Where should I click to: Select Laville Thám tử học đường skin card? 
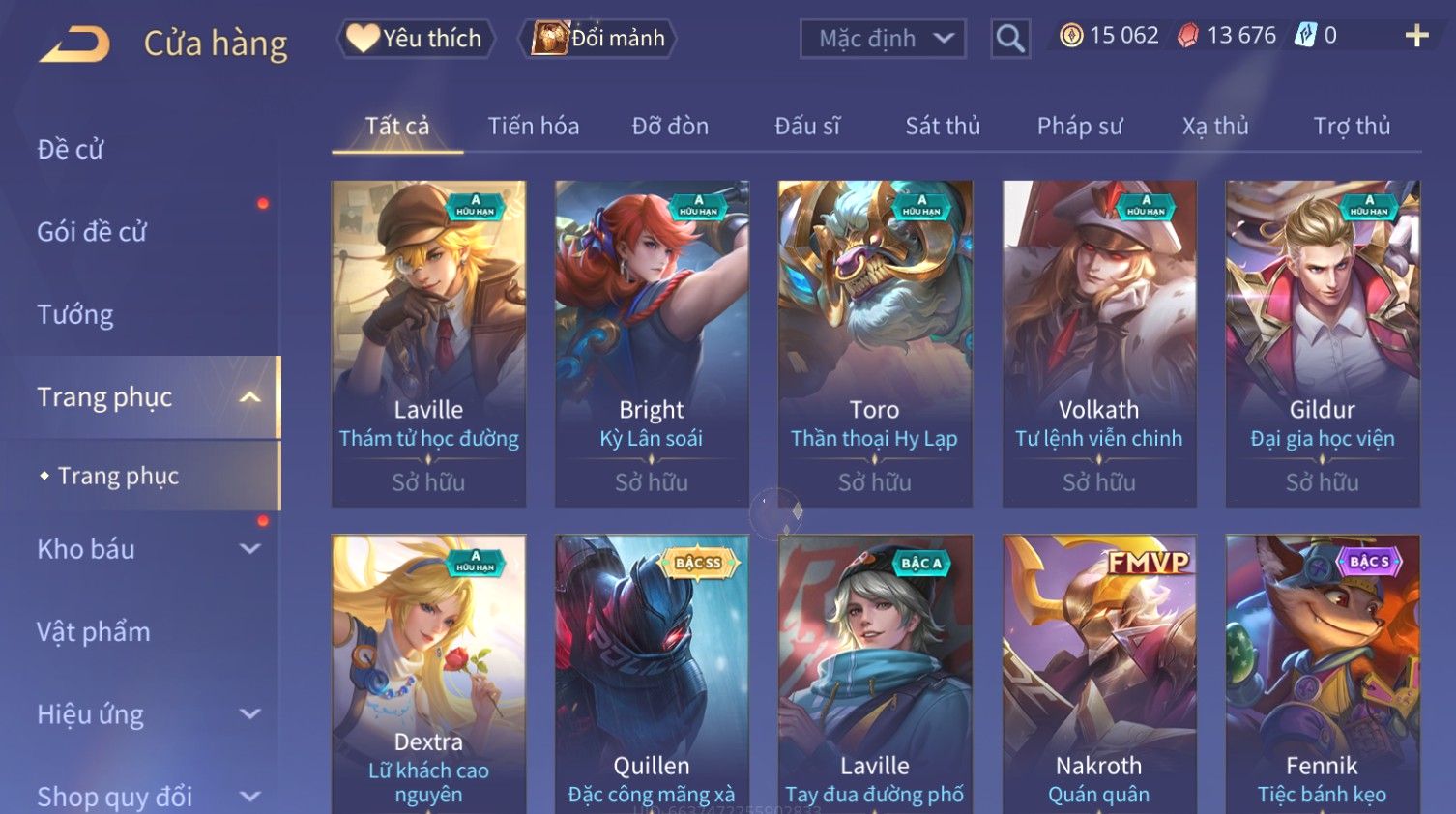pos(428,343)
